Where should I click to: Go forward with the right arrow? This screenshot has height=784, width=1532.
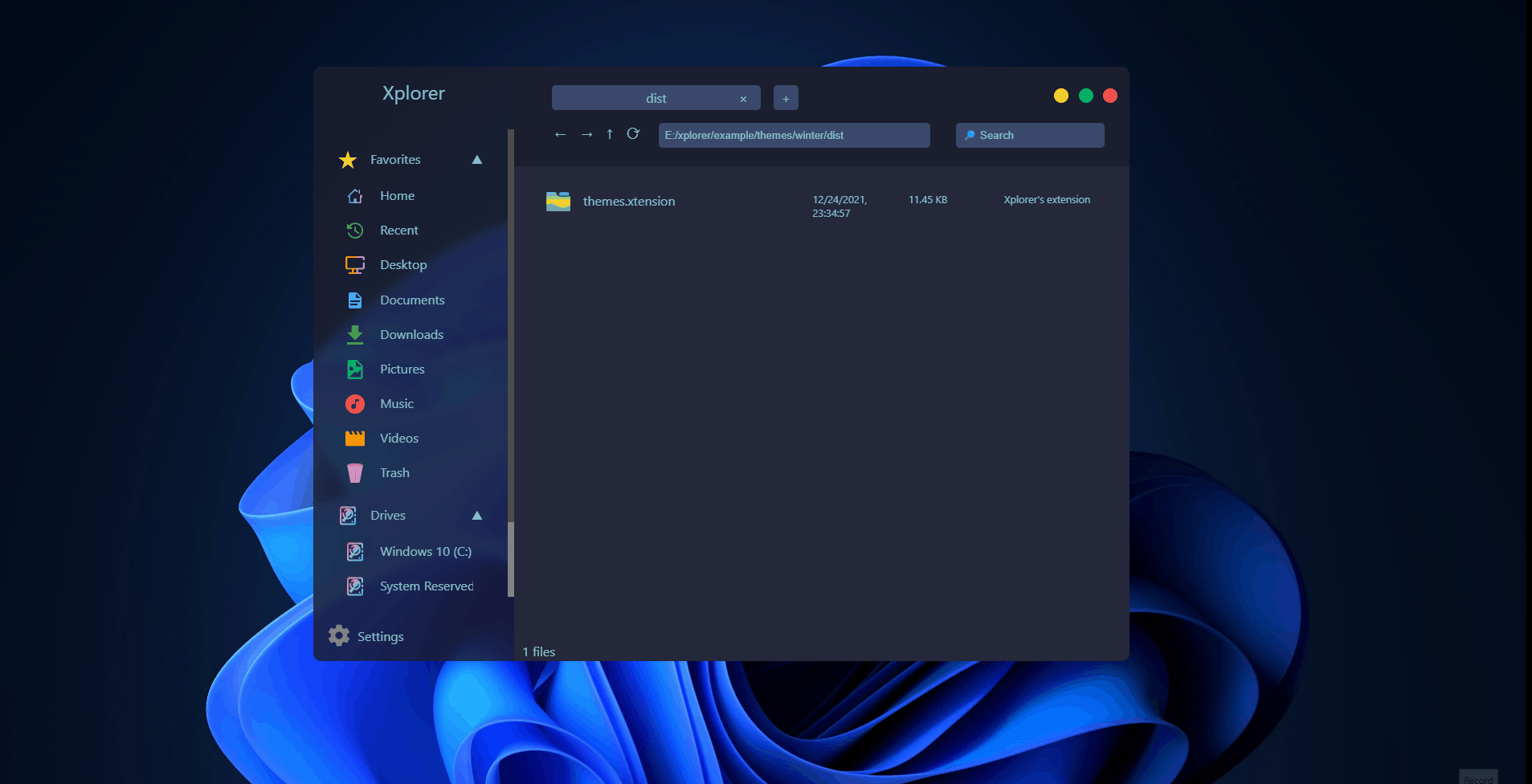pyautogui.click(x=587, y=134)
